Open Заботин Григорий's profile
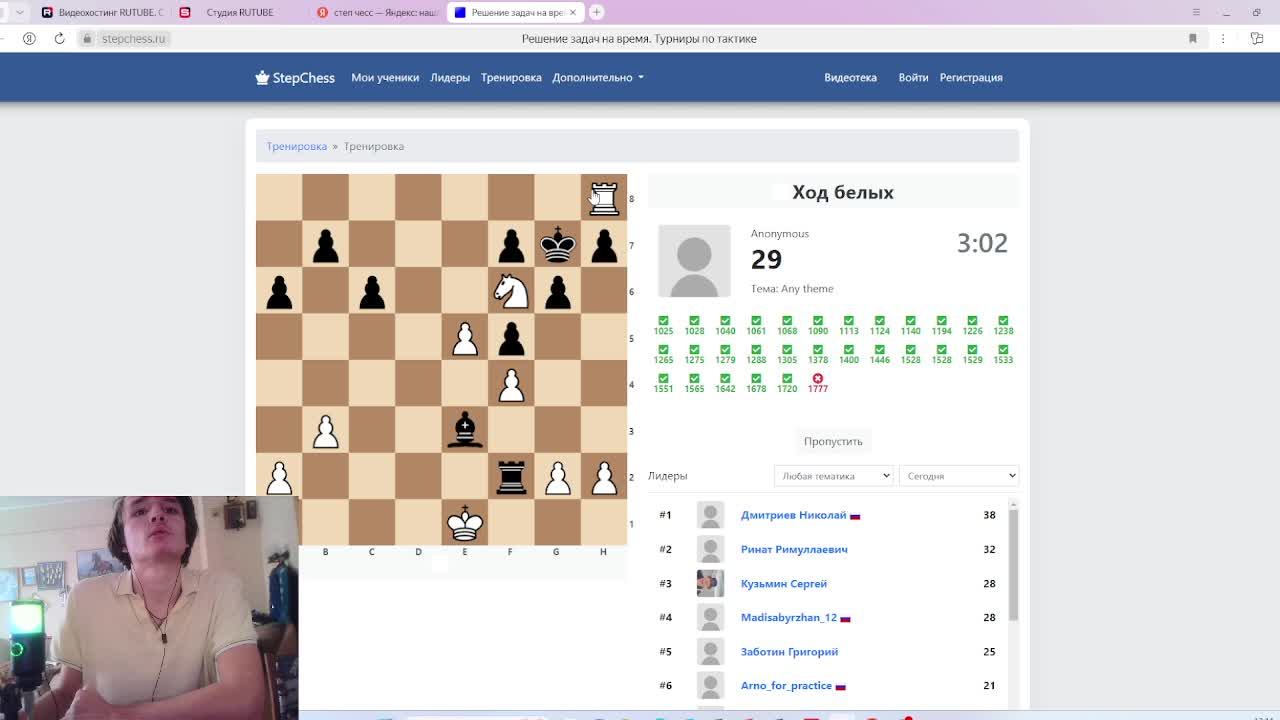 click(x=790, y=651)
